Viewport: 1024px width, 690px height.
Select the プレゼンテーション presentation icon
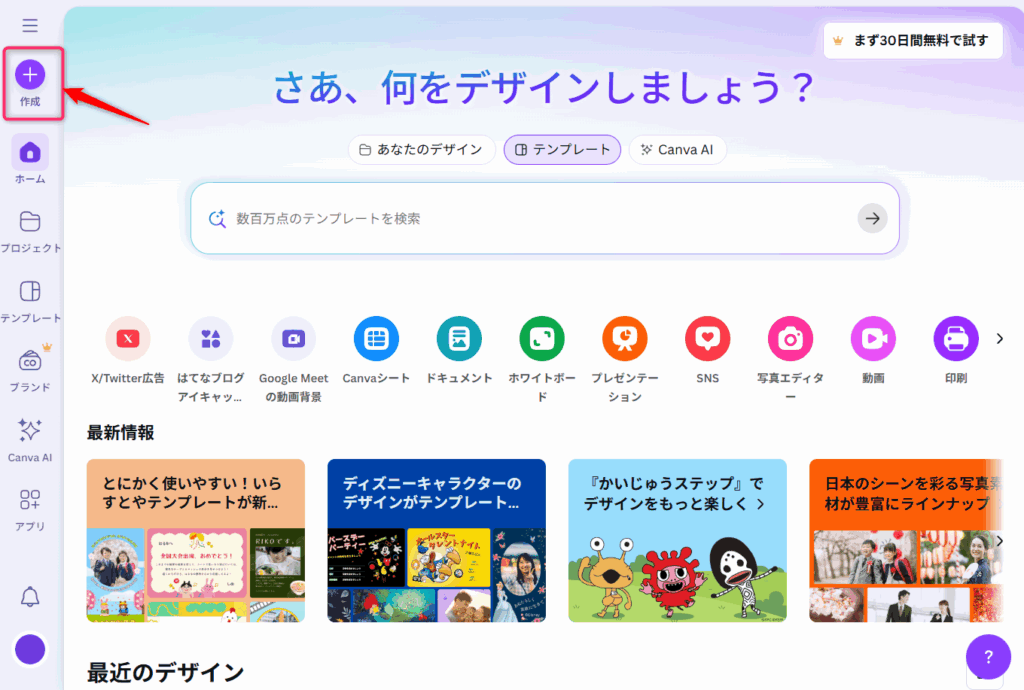click(625, 339)
